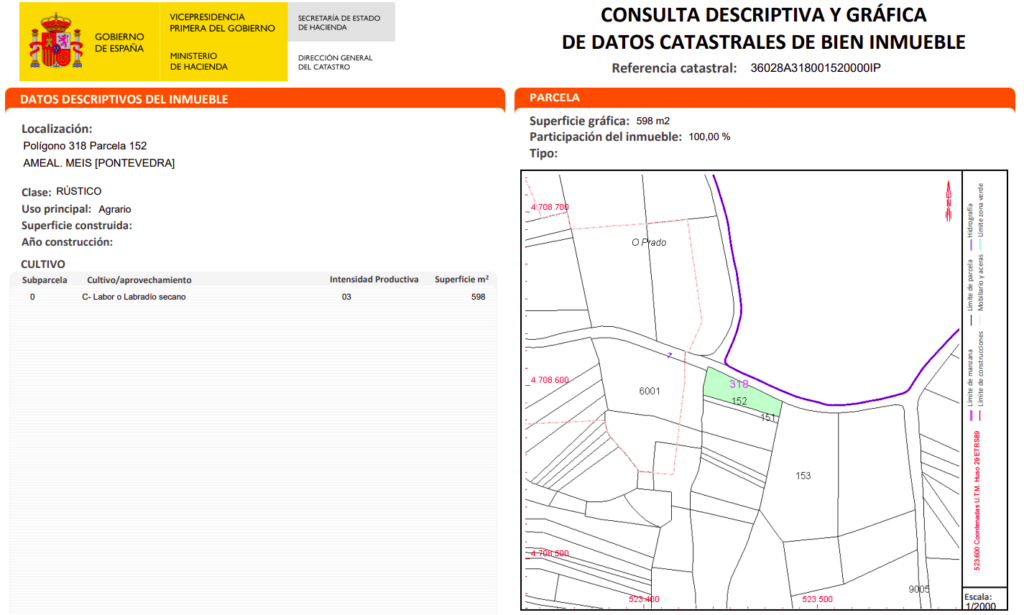Click the '100,00 %' participation value
The height and width of the screenshot is (615, 1024).
tap(709, 137)
